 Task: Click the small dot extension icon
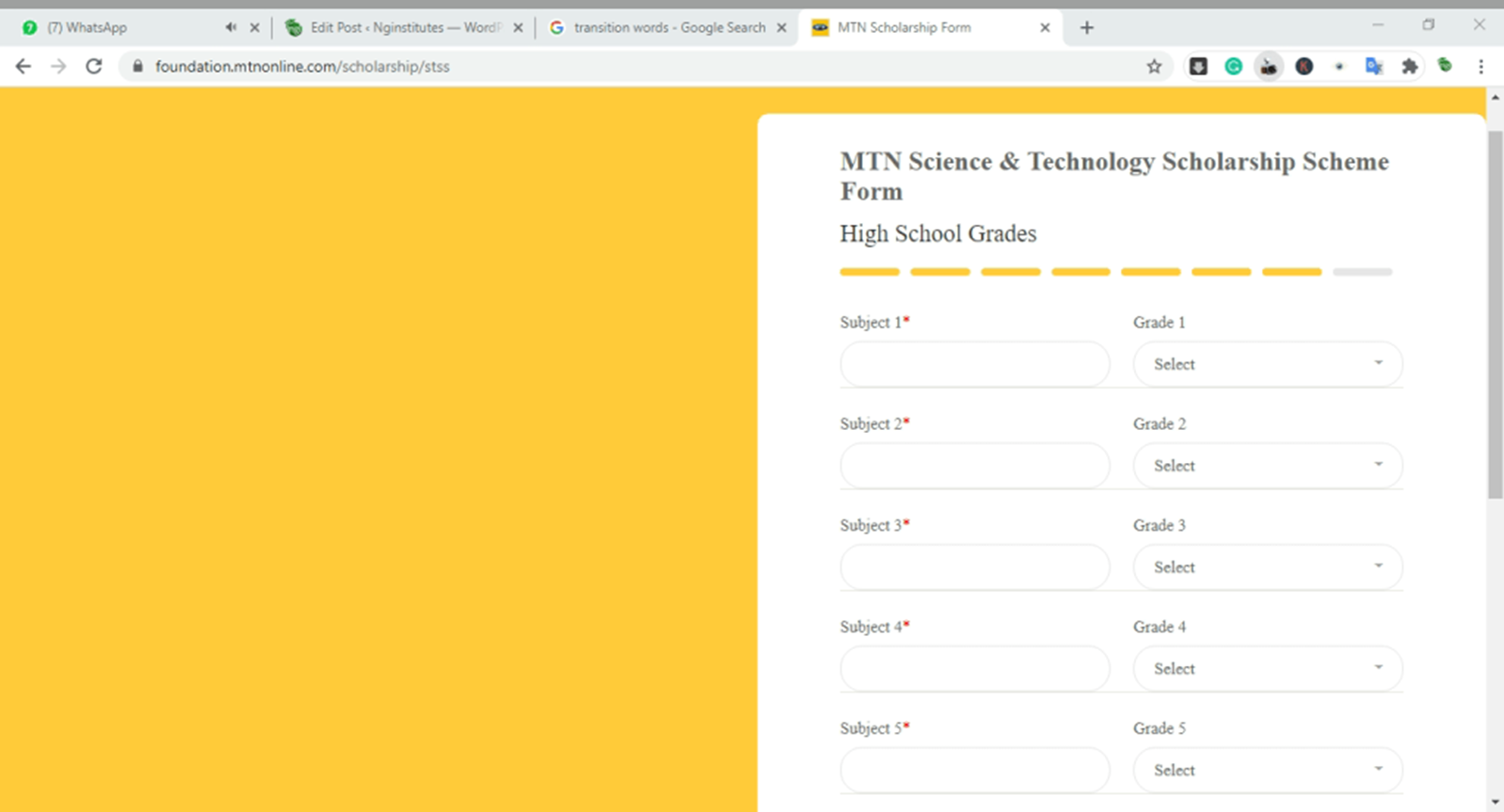tap(1339, 66)
